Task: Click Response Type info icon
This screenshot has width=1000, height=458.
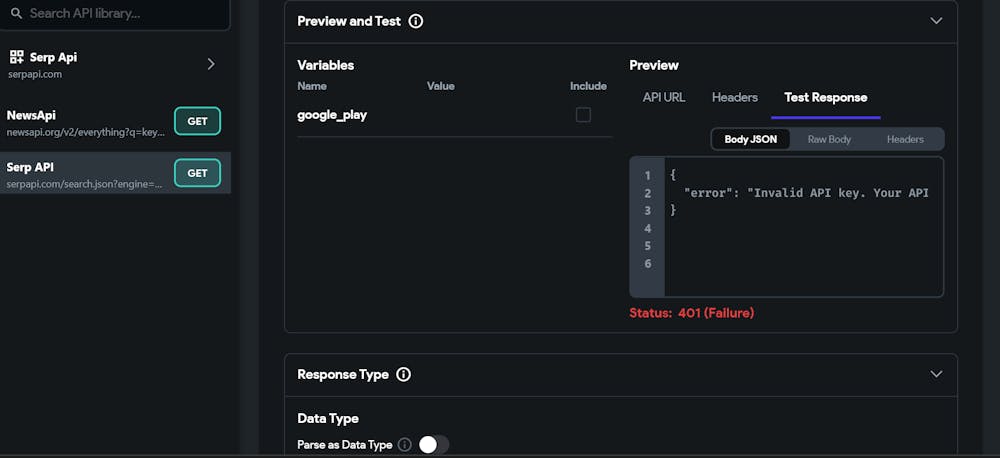Action: (404, 374)
